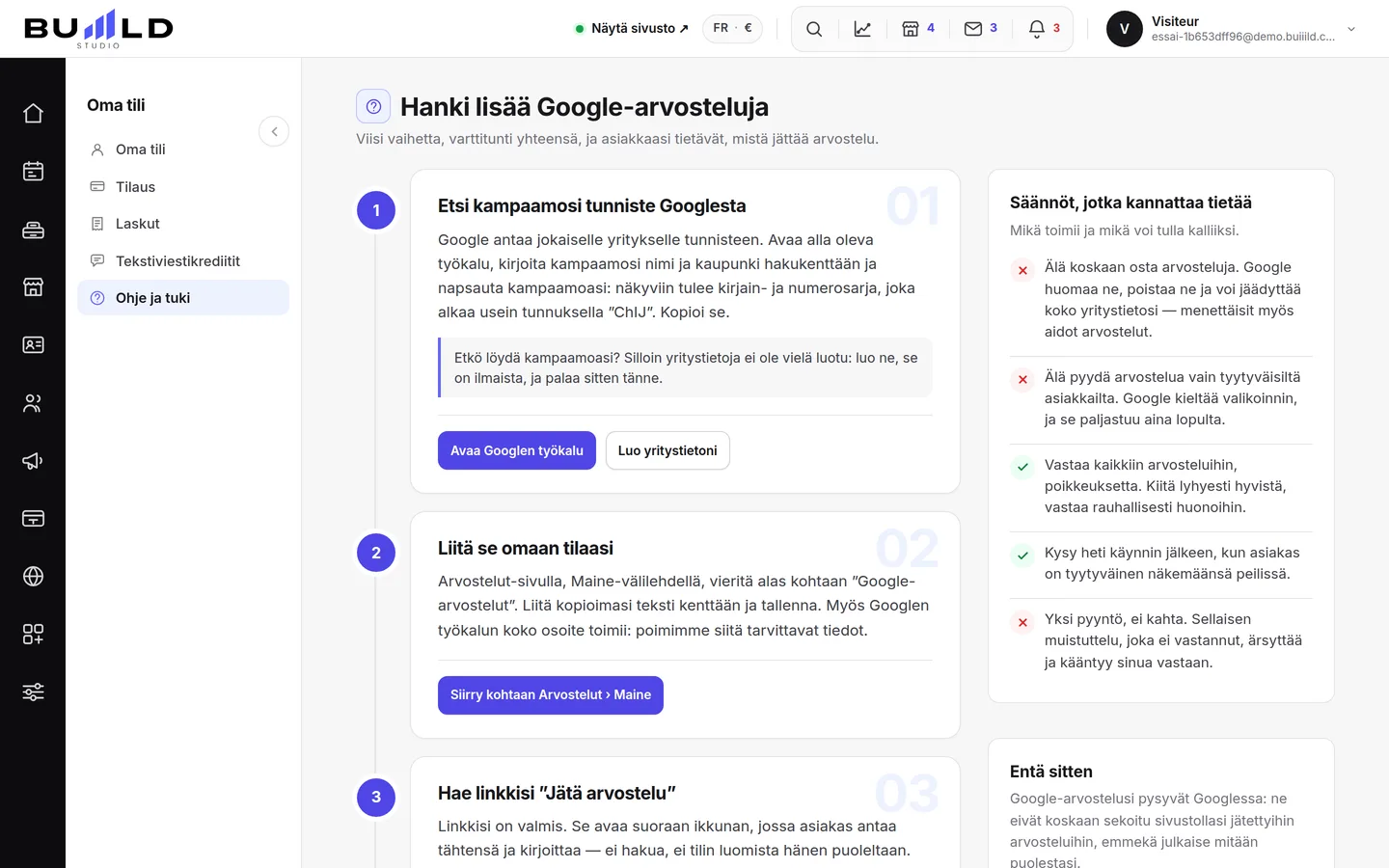
Task: Click the heading Hae linkkisi "Jätä arvostelu"
Action: pyautogui.click(x=557, y=794)
